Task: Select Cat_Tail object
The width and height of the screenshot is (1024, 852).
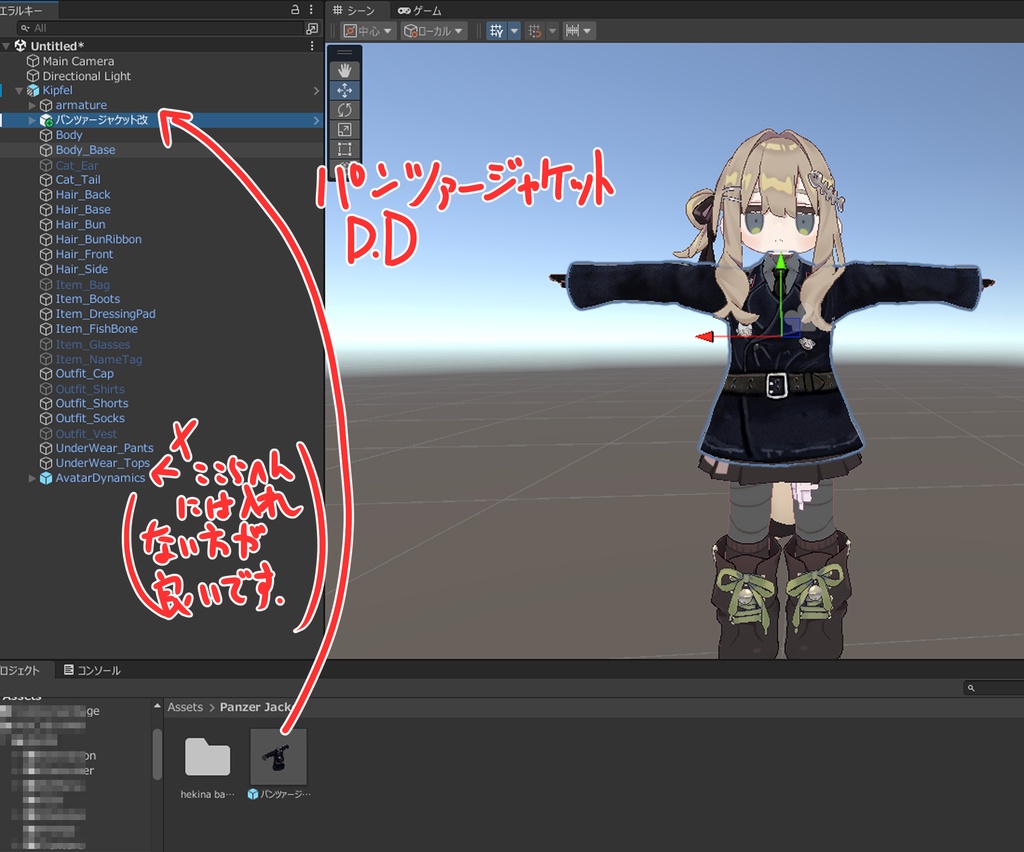Action: 78,180
